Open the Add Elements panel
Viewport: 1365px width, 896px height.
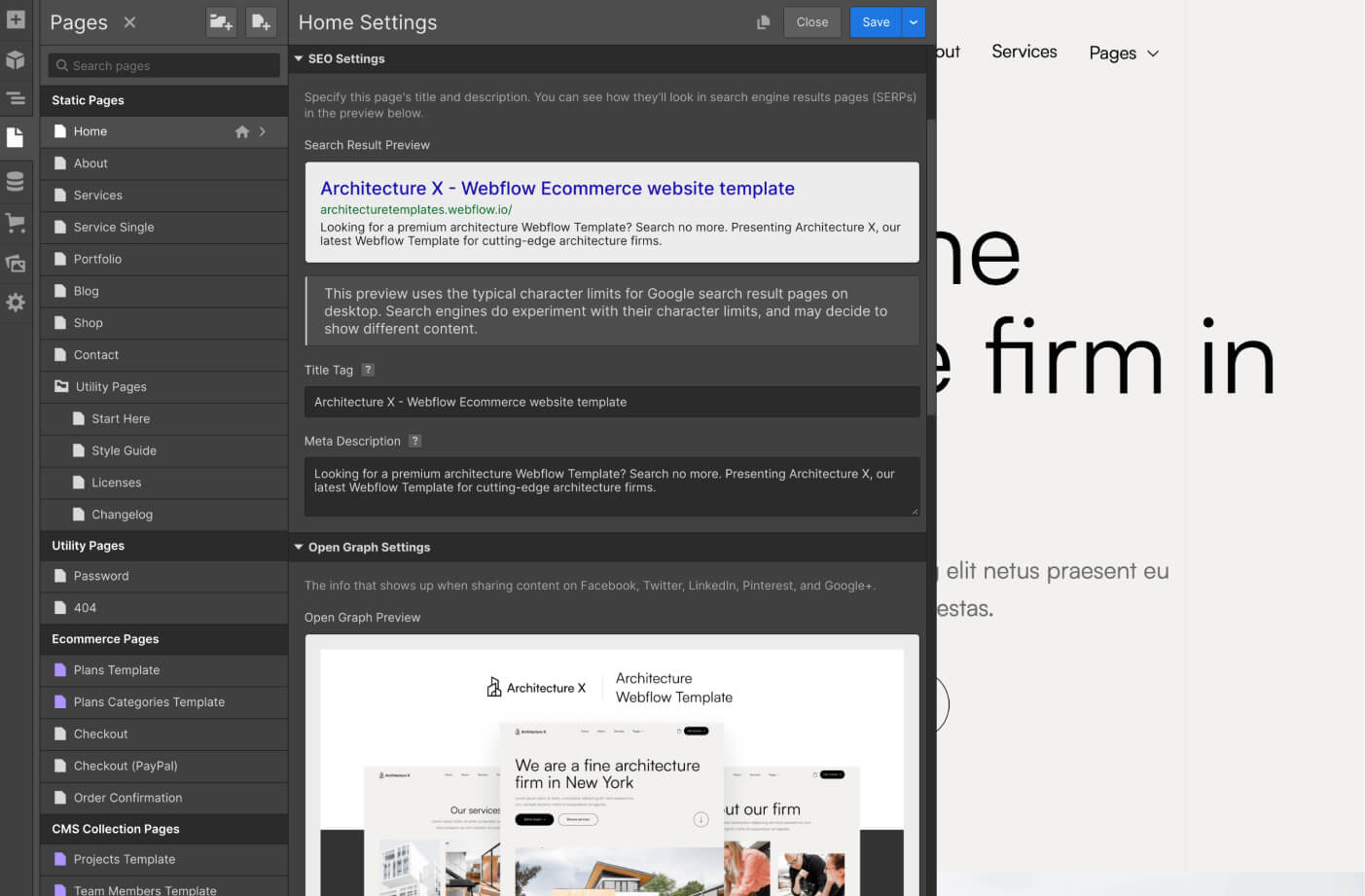click(16, 19)
